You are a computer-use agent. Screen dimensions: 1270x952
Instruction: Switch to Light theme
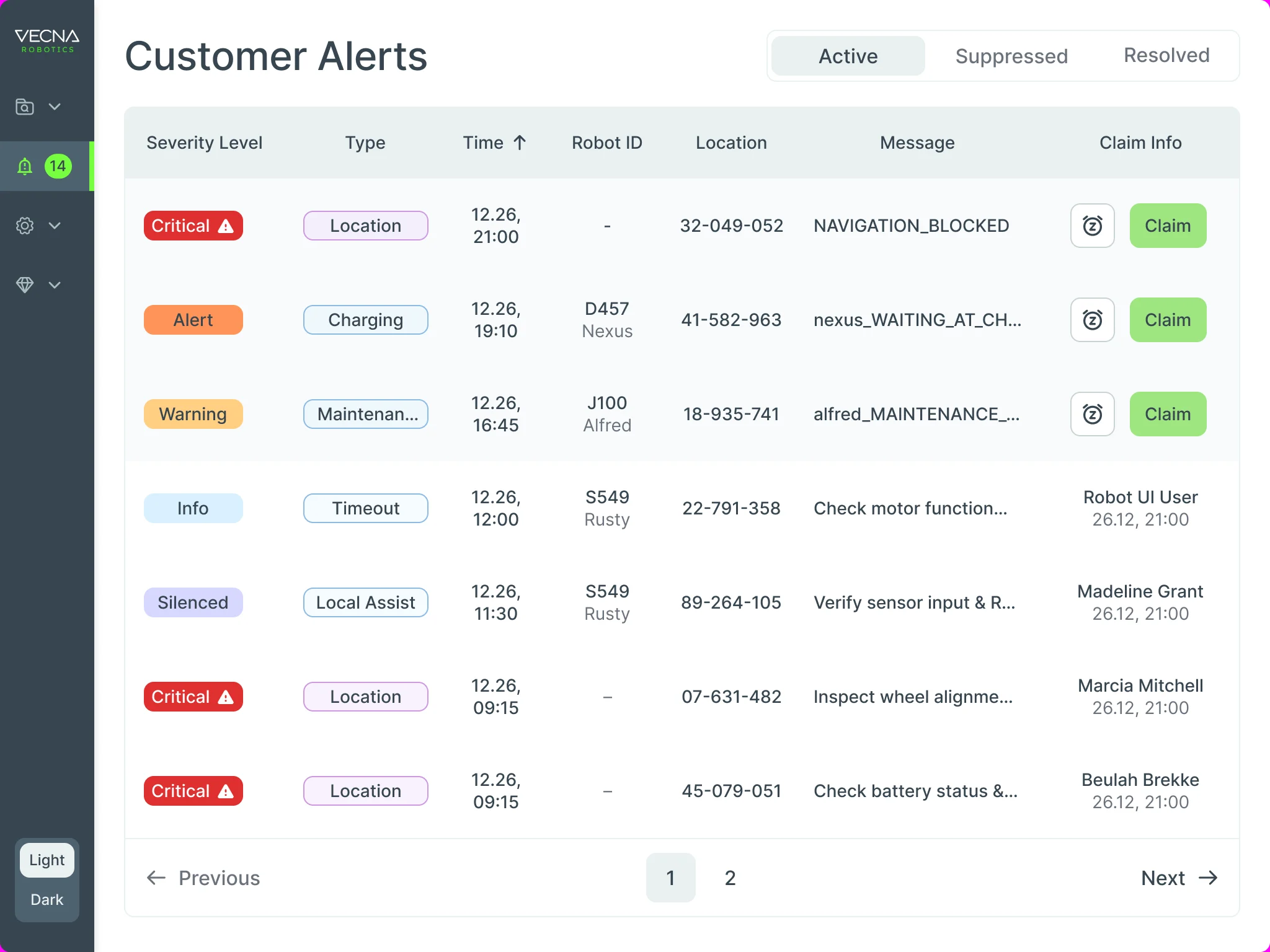47,860
